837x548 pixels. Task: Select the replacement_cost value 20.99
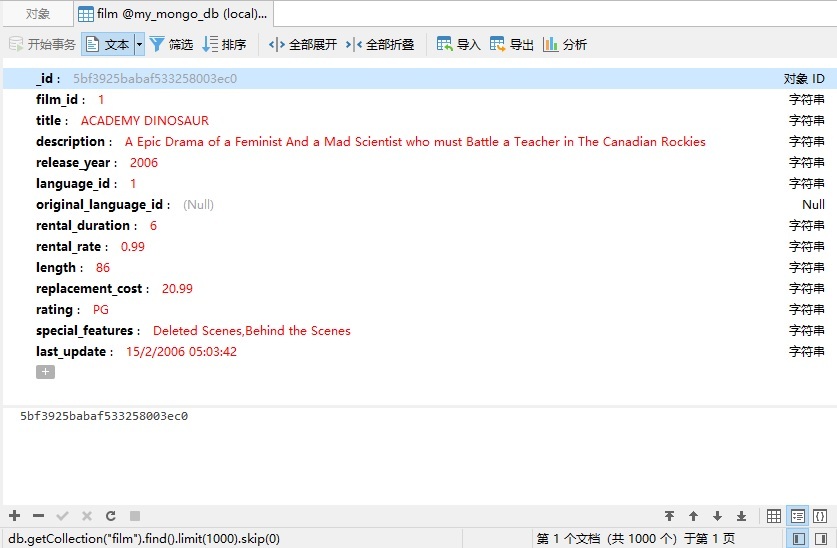pos(177,289)
